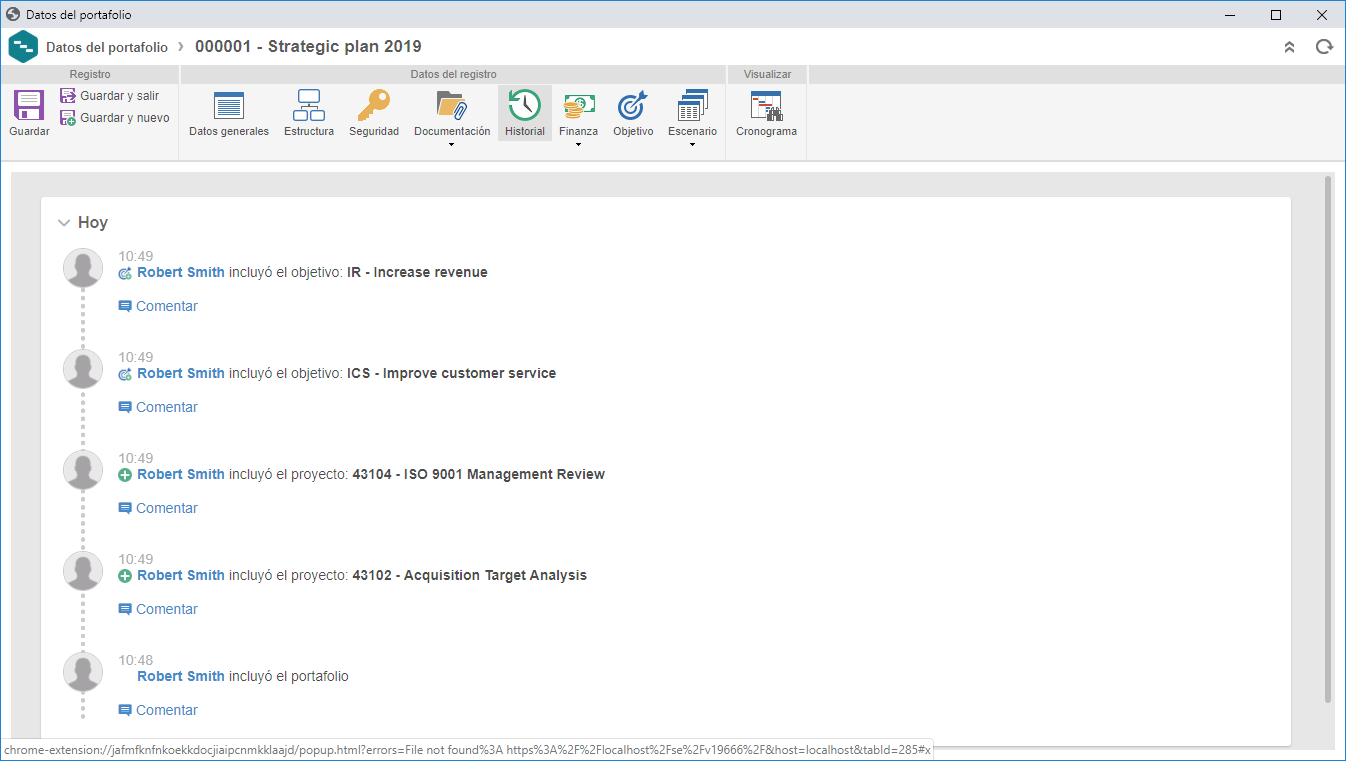Image resolution: width=1346 pixels, height=761 pixels.
Task: Click avatar beside IR - Increase revenue entry
Action: (83, 268)
